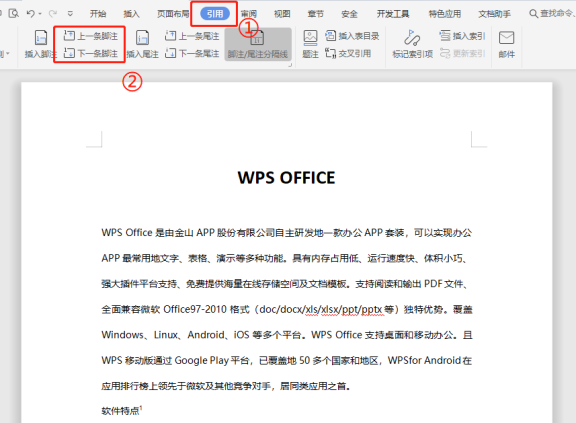Switch to the 审阅 (Review) tab
Screen dimensions: 576x423
point(249,14)
